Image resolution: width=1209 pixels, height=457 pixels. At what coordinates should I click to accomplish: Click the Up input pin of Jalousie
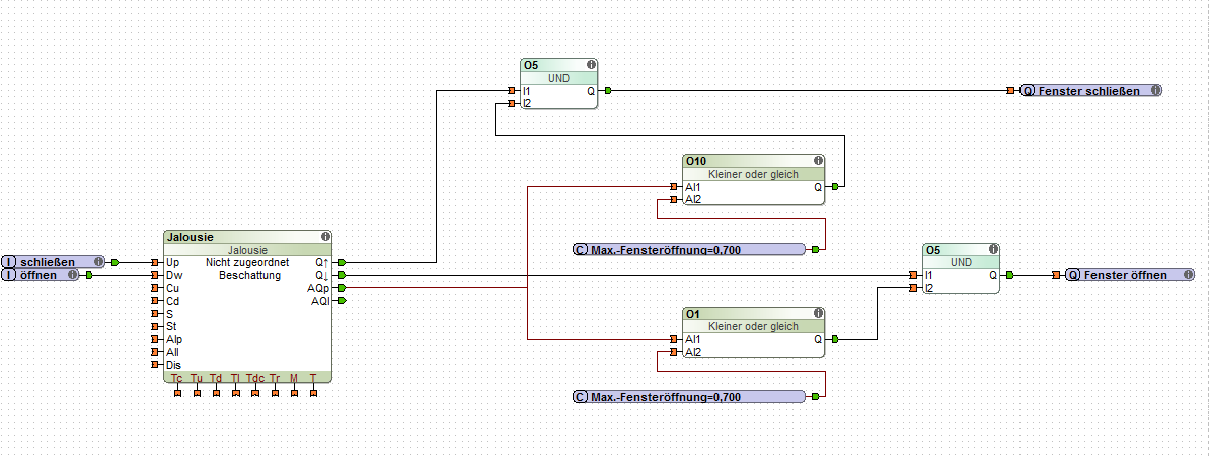click(155, 262)
